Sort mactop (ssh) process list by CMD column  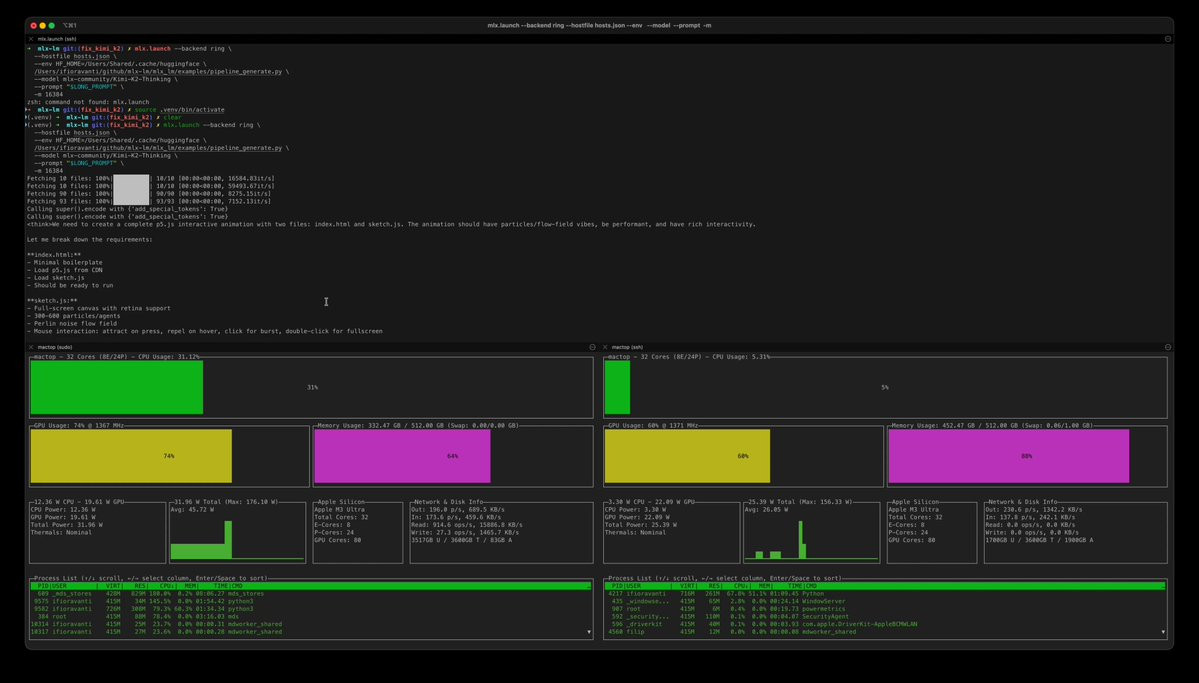pos(811,586)
